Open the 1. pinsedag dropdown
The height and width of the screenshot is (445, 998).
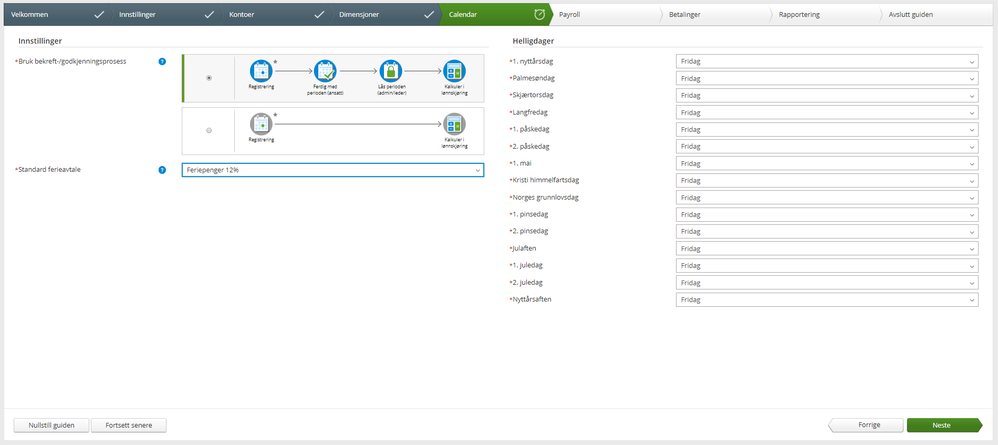[827, 215]
